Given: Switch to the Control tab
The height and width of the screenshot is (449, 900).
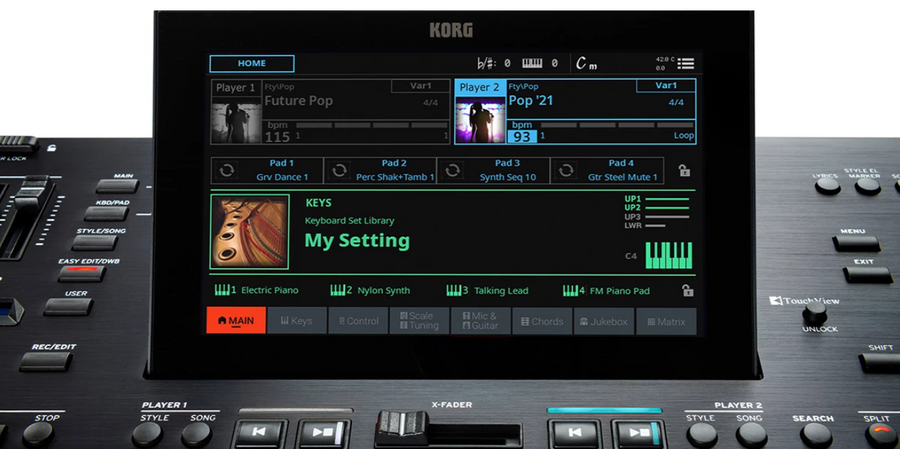Looking at the screenshot, I should [358, 321].
